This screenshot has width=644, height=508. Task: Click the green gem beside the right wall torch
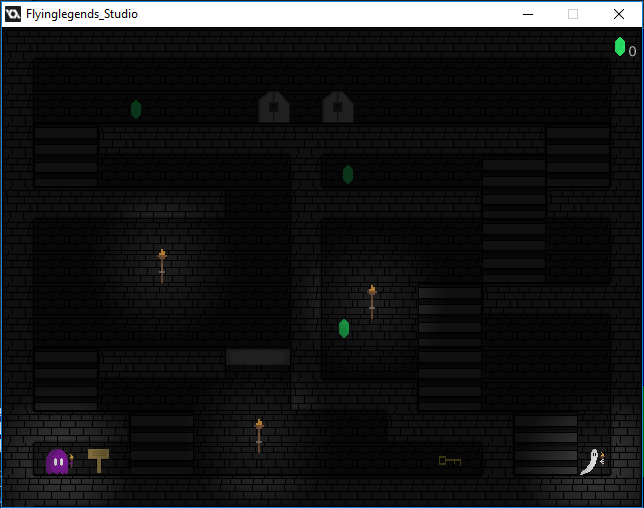click(x=344, y=329)
